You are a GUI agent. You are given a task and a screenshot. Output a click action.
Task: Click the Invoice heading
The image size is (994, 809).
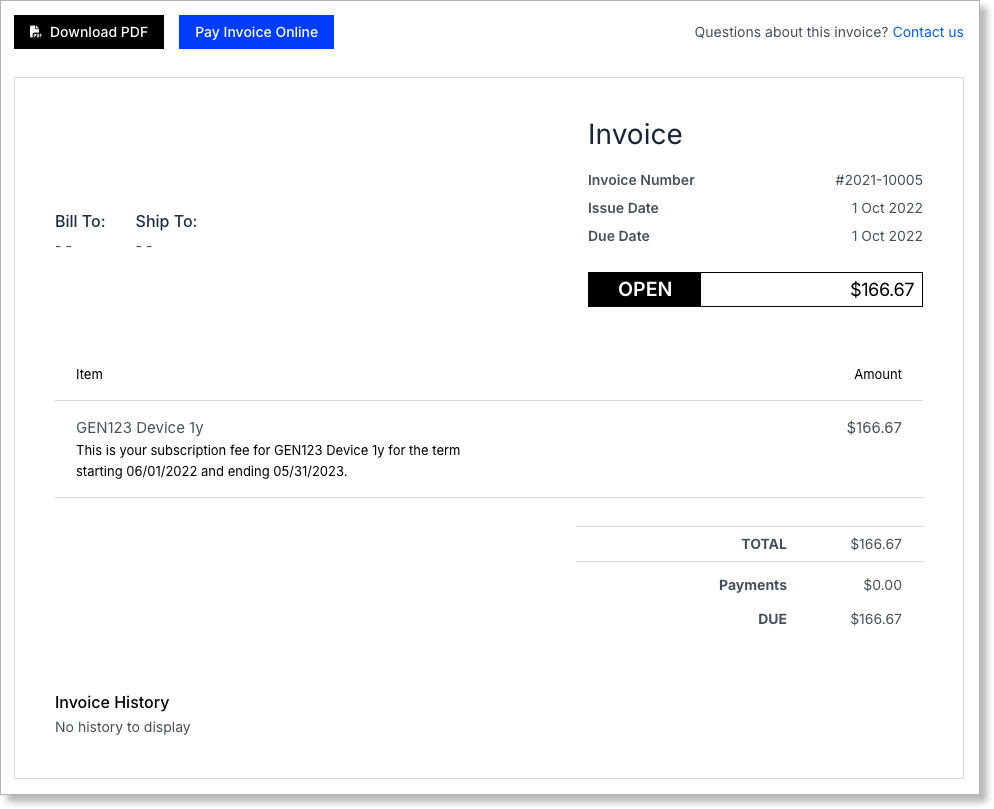coord(635,135)
